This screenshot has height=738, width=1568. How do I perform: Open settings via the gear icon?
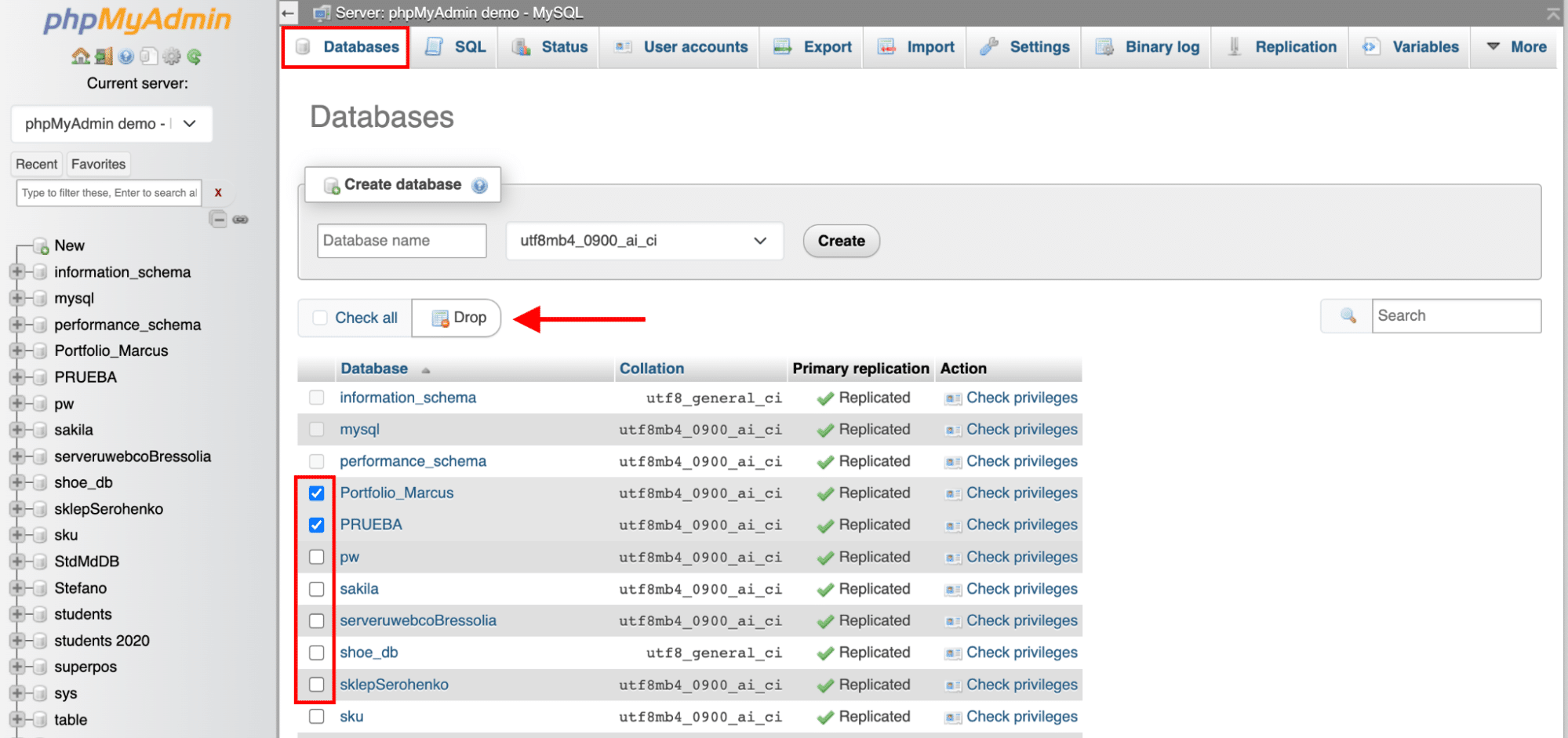[x=172, y=56]
